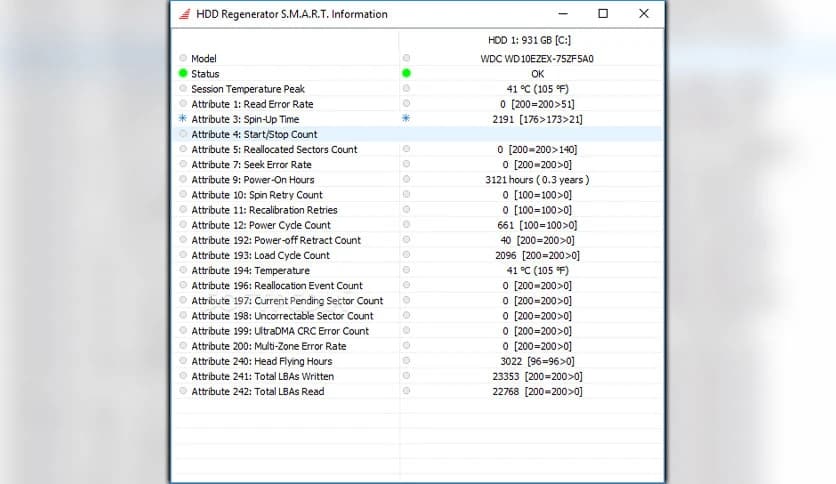The image size is (836, 484).
Task: Select Attribute 200: Multi-Zone Error Rate
Action: [269, 346]
